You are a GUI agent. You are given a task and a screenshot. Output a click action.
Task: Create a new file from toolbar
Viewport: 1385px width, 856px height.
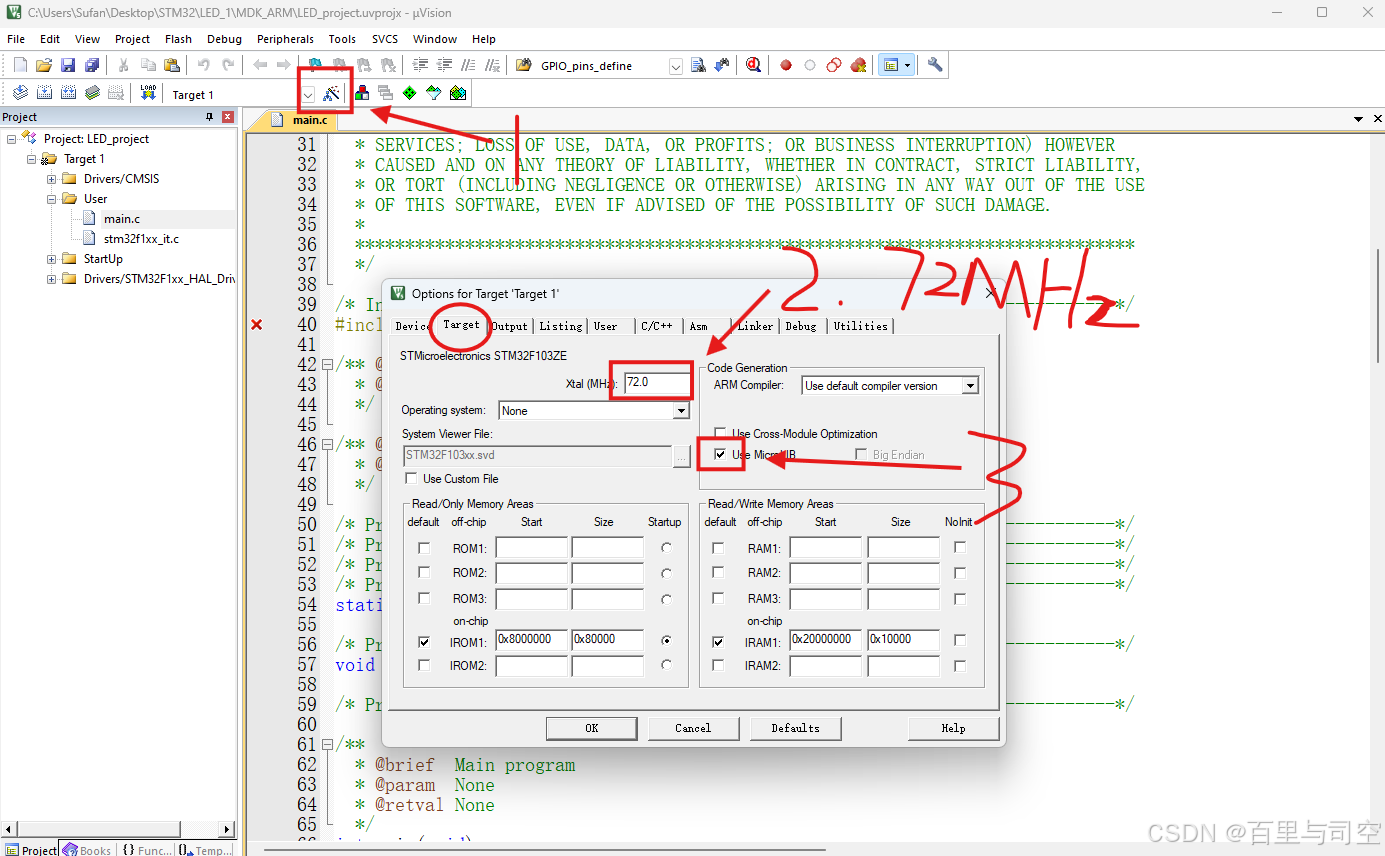click(20, 65)
